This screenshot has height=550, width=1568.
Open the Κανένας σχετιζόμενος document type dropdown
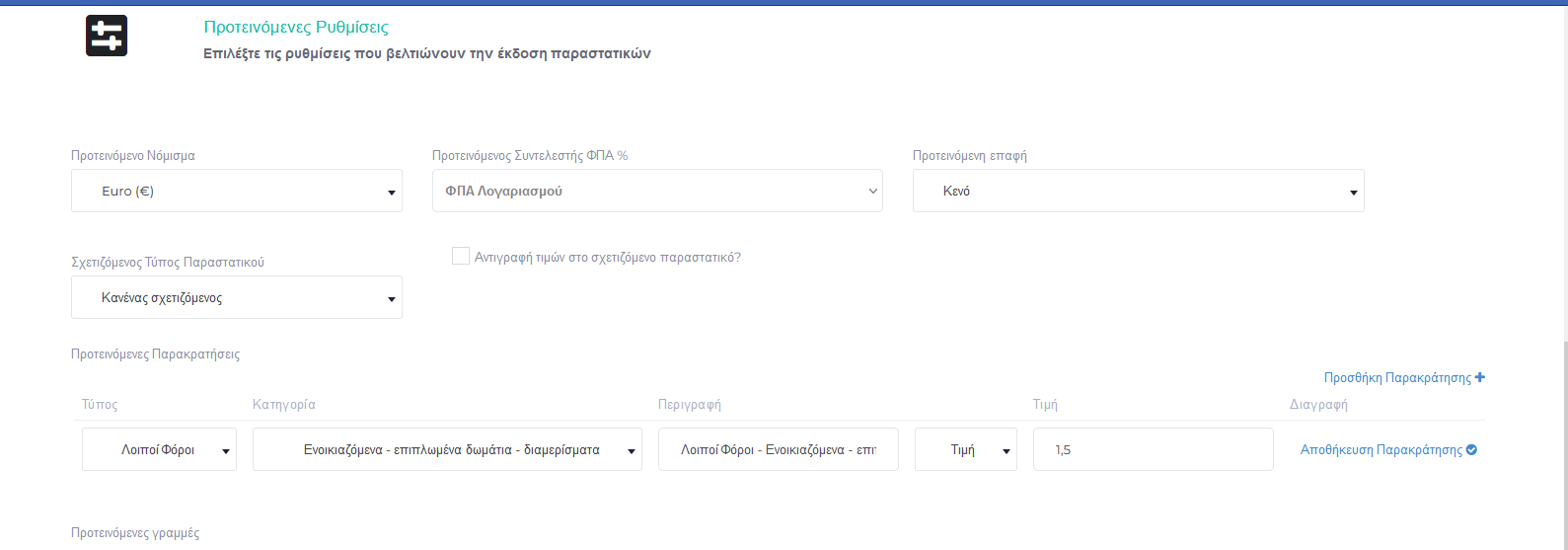(x=237, y=297)
